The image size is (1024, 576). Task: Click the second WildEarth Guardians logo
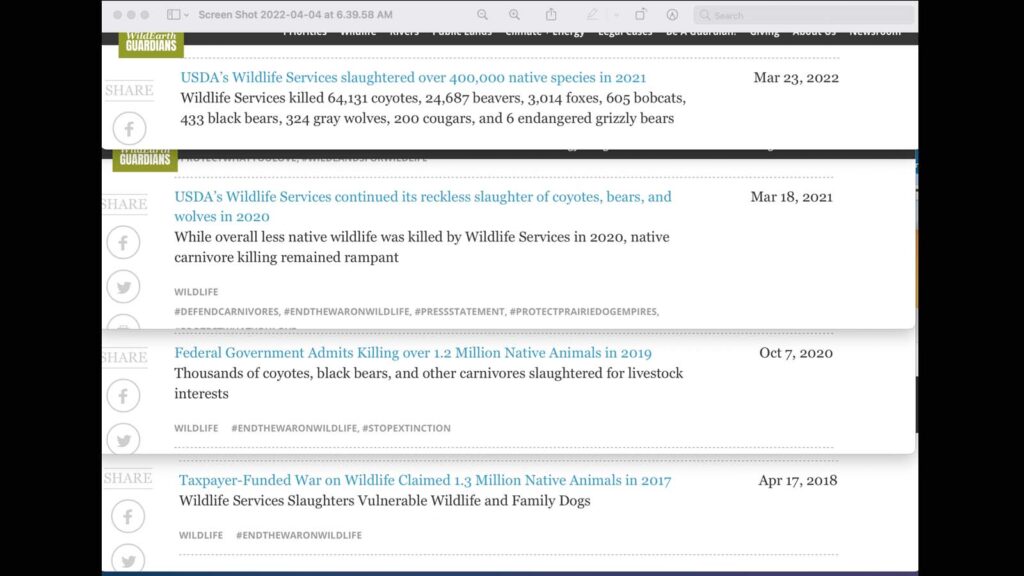(145, 159)
